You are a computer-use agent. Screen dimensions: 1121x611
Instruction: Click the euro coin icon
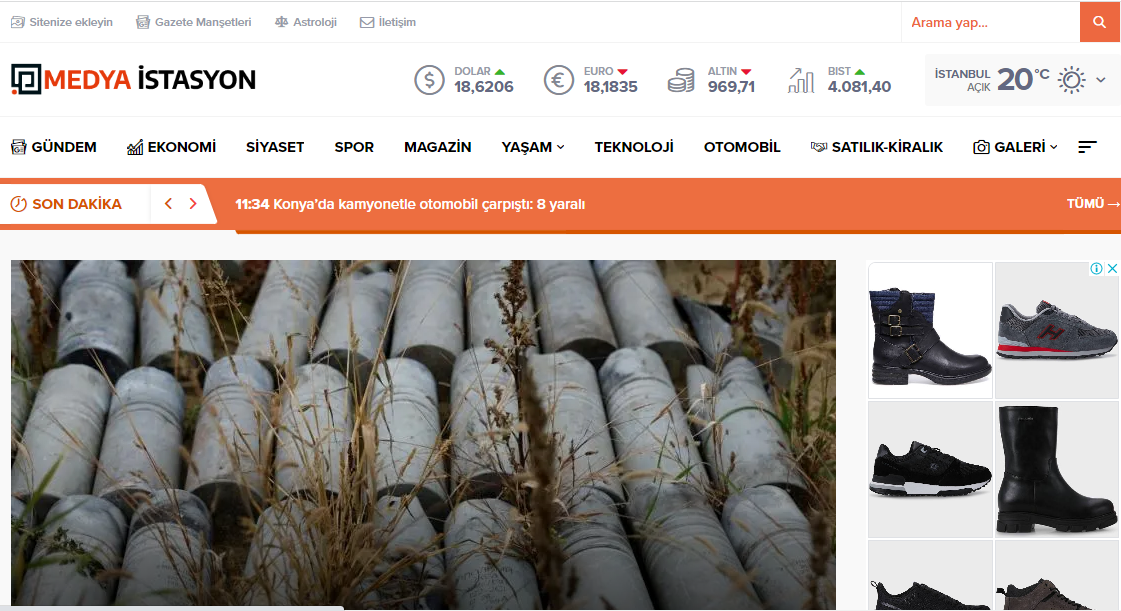pyautogui.click(x=559, y=80)
